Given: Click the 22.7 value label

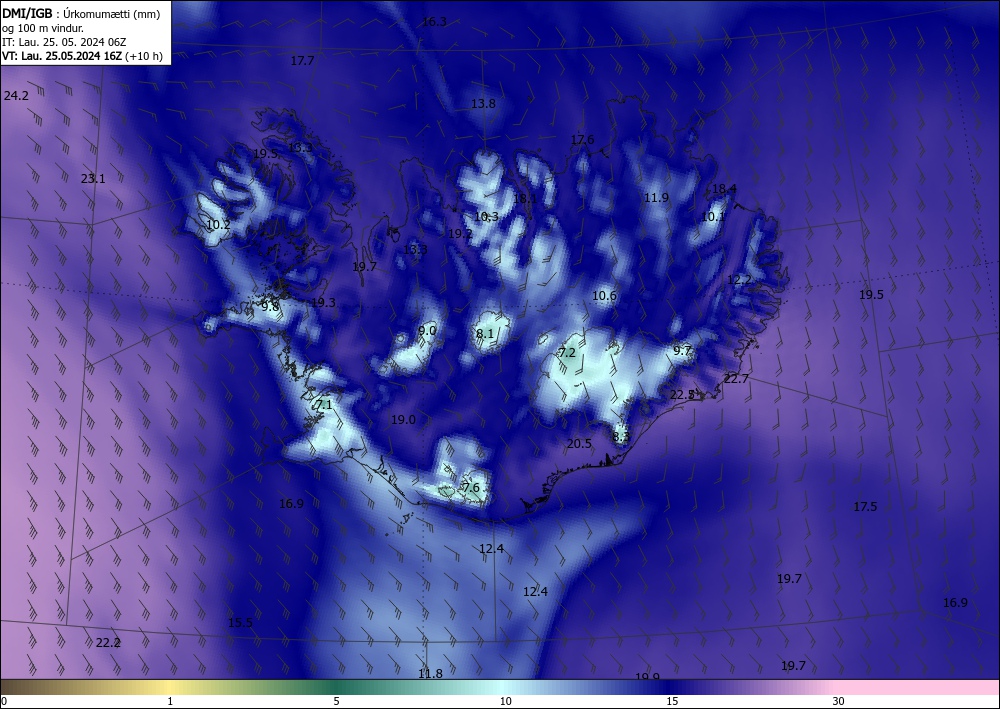Looking at the screenshot, I should point(736,379).
